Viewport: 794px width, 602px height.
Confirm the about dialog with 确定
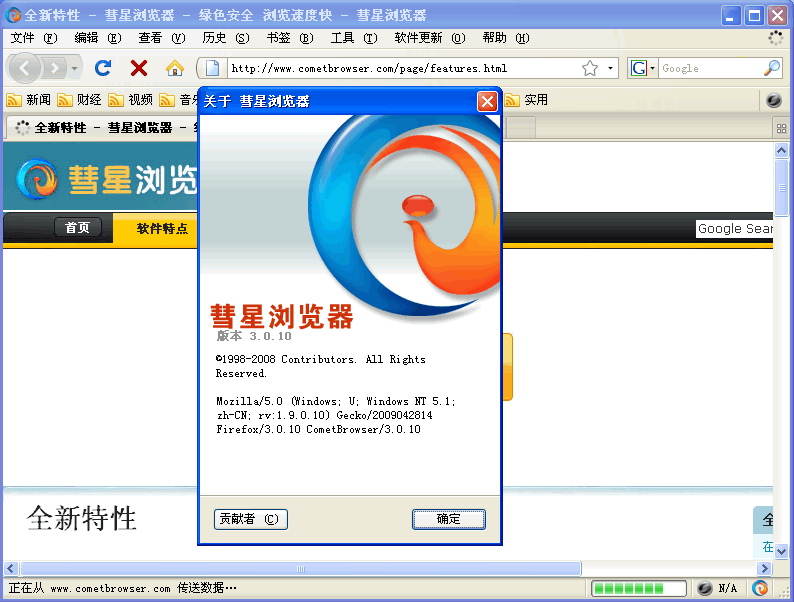point(449,519)
